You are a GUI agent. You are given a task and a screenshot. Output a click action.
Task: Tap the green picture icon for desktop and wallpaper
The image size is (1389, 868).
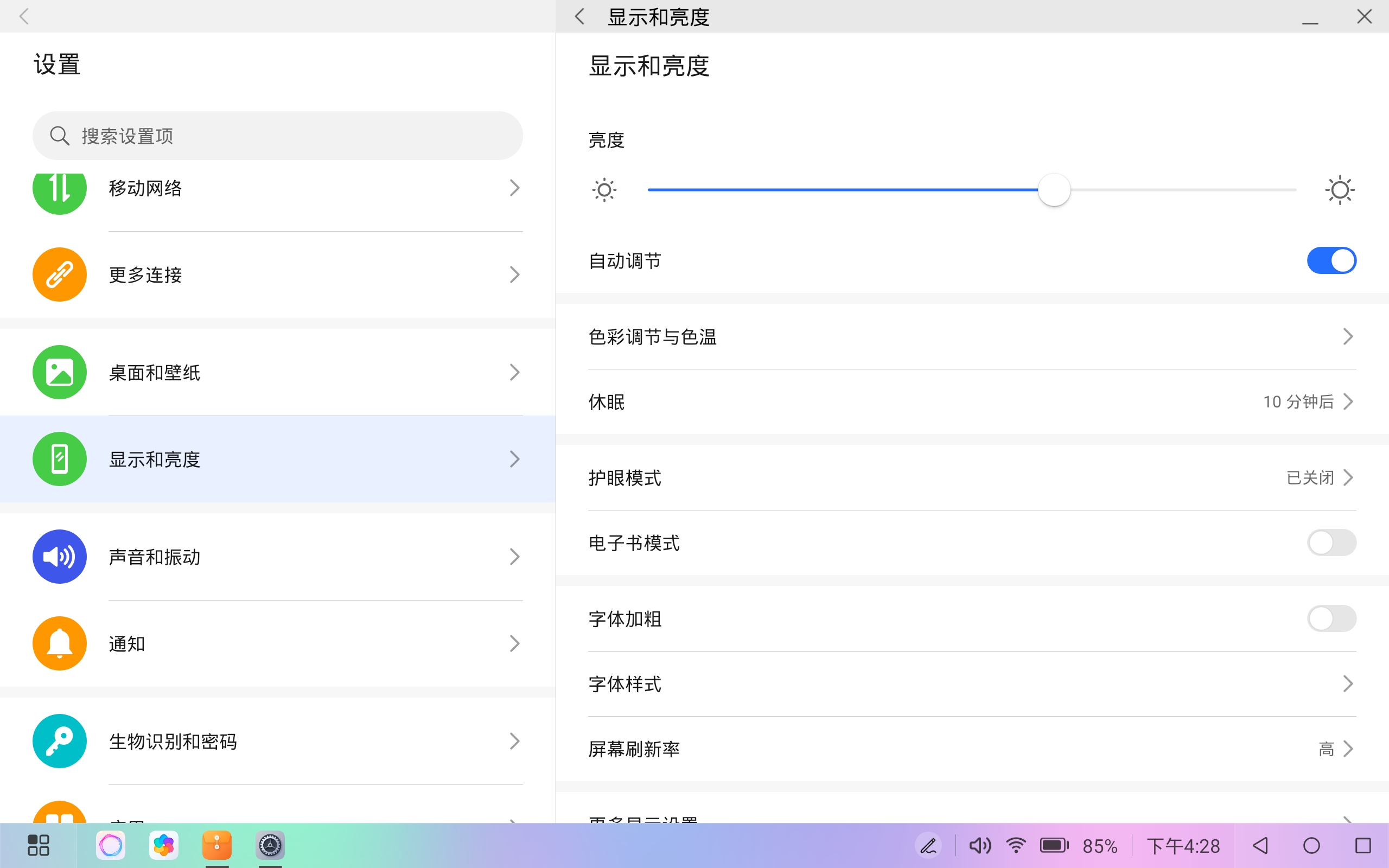[x=59, y=372]
